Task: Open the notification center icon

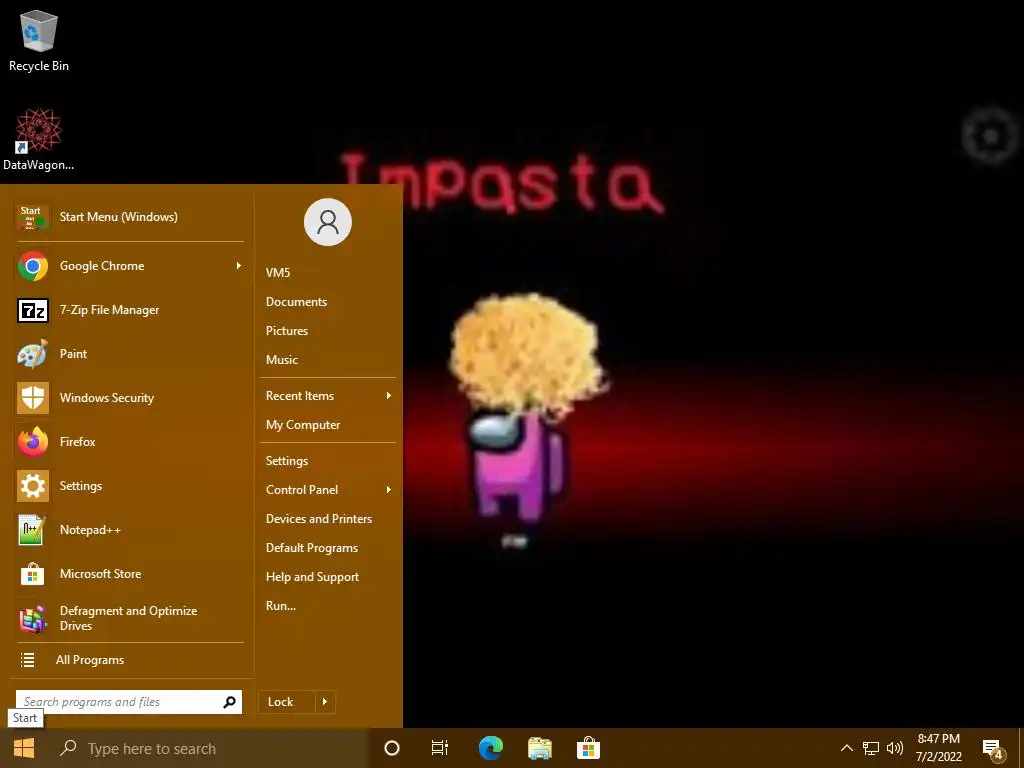Action: click(x=993, y=750)
